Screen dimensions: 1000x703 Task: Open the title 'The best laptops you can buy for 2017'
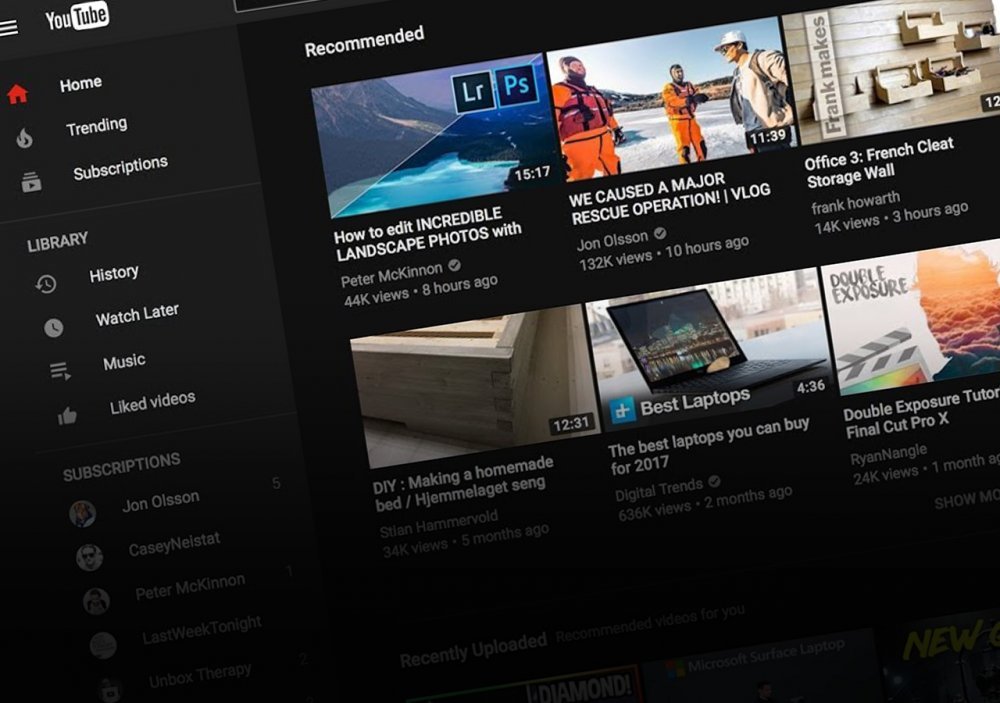click(x=709, y=445)
